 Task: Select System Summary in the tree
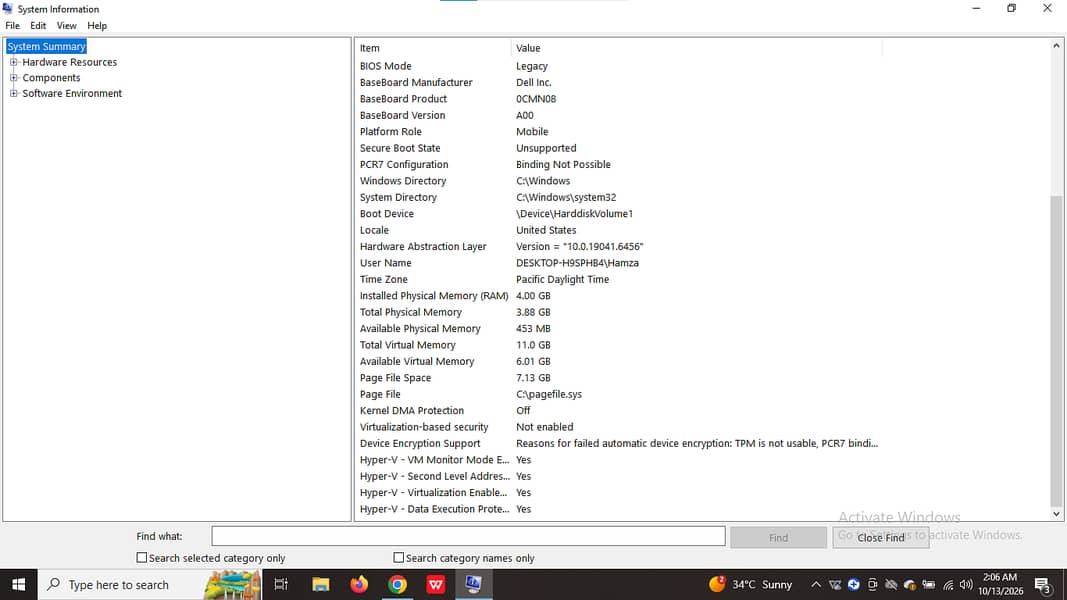[46, 46]
